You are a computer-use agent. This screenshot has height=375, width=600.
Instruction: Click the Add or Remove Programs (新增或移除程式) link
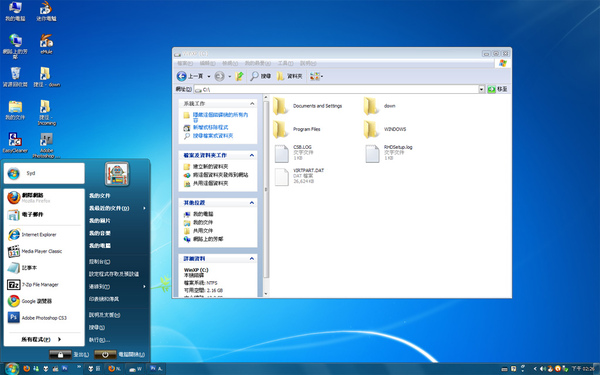(x=210, y=127)
